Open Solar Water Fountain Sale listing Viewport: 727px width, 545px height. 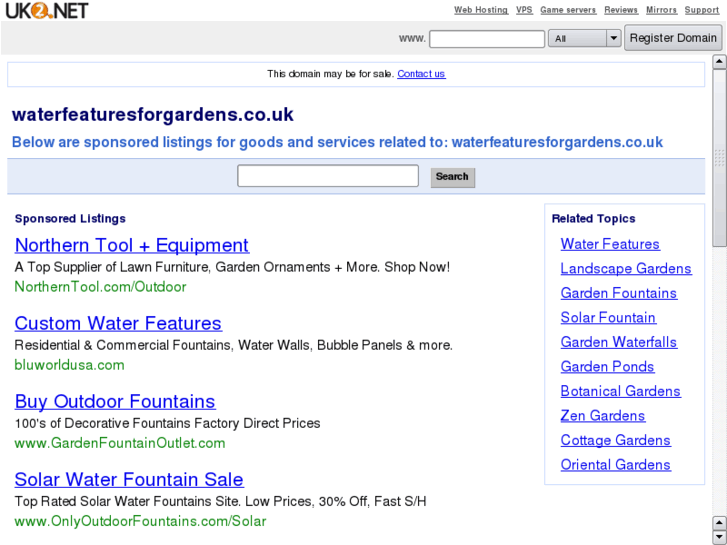click(129, 480)
